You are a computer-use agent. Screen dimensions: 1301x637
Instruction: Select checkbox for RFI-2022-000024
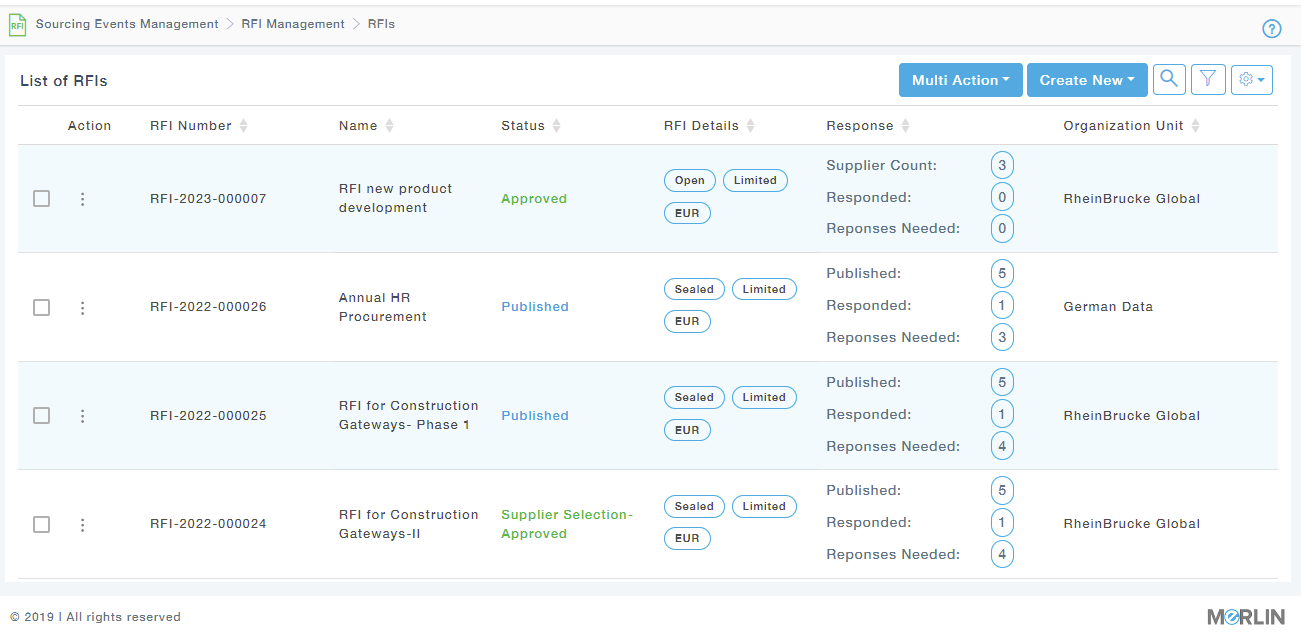click(41, 524)
